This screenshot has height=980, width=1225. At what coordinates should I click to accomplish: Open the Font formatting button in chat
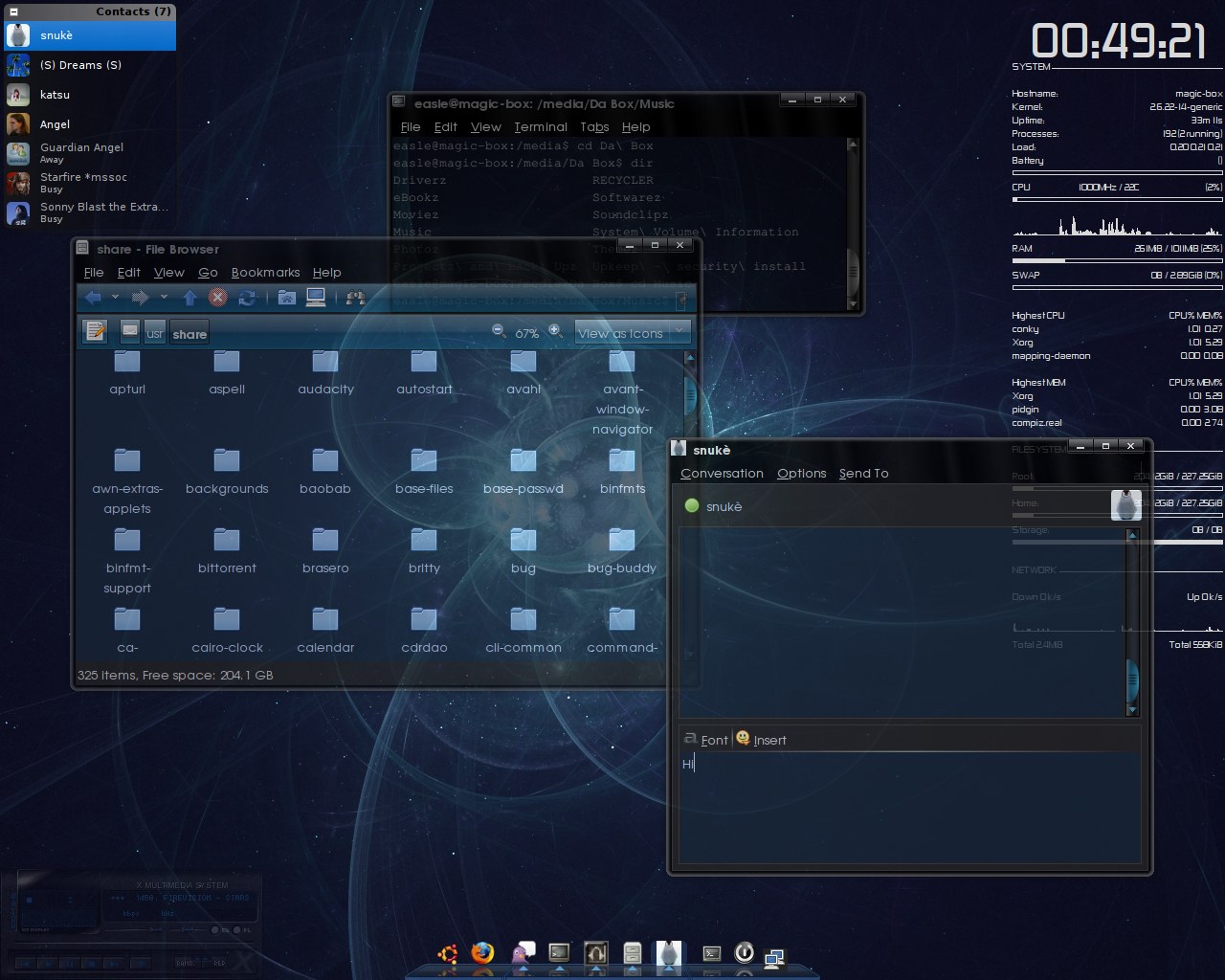(x=705, y=739)
